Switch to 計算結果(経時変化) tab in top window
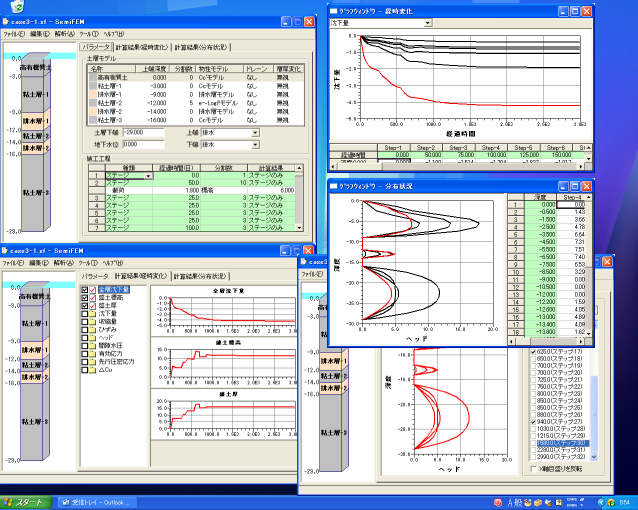The image size is (638, 510). tap(142, 48)
